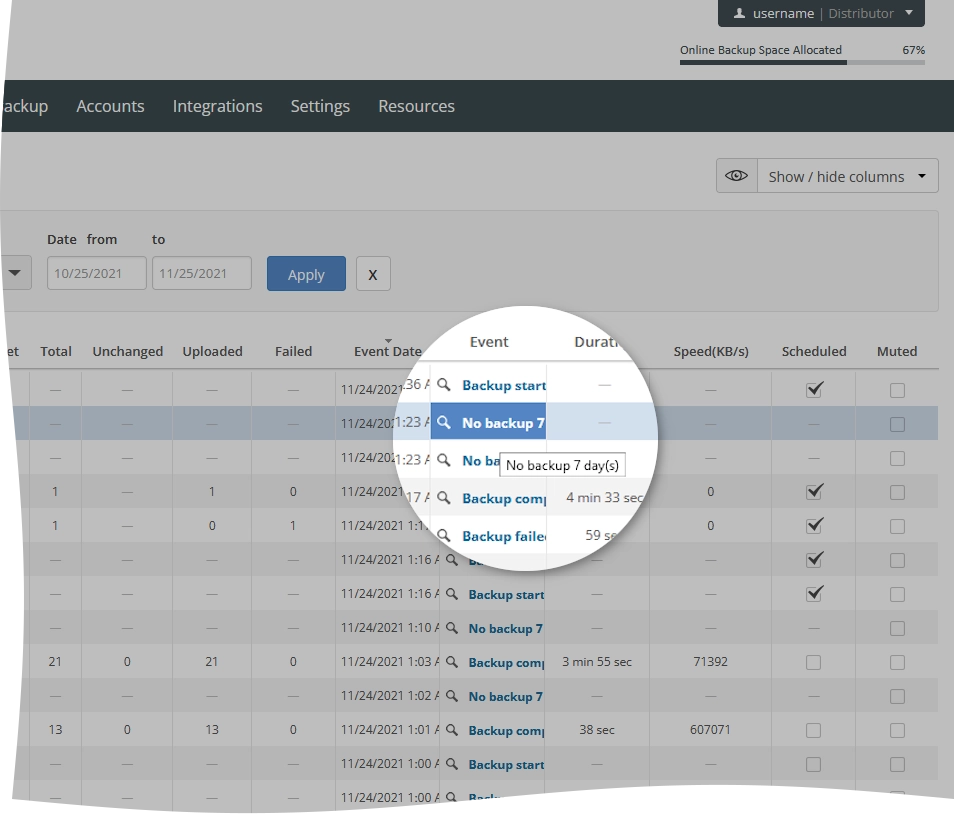The width and height of the screenshot is (954, 814).
Task: Click the Event column header
Action: 489,342
